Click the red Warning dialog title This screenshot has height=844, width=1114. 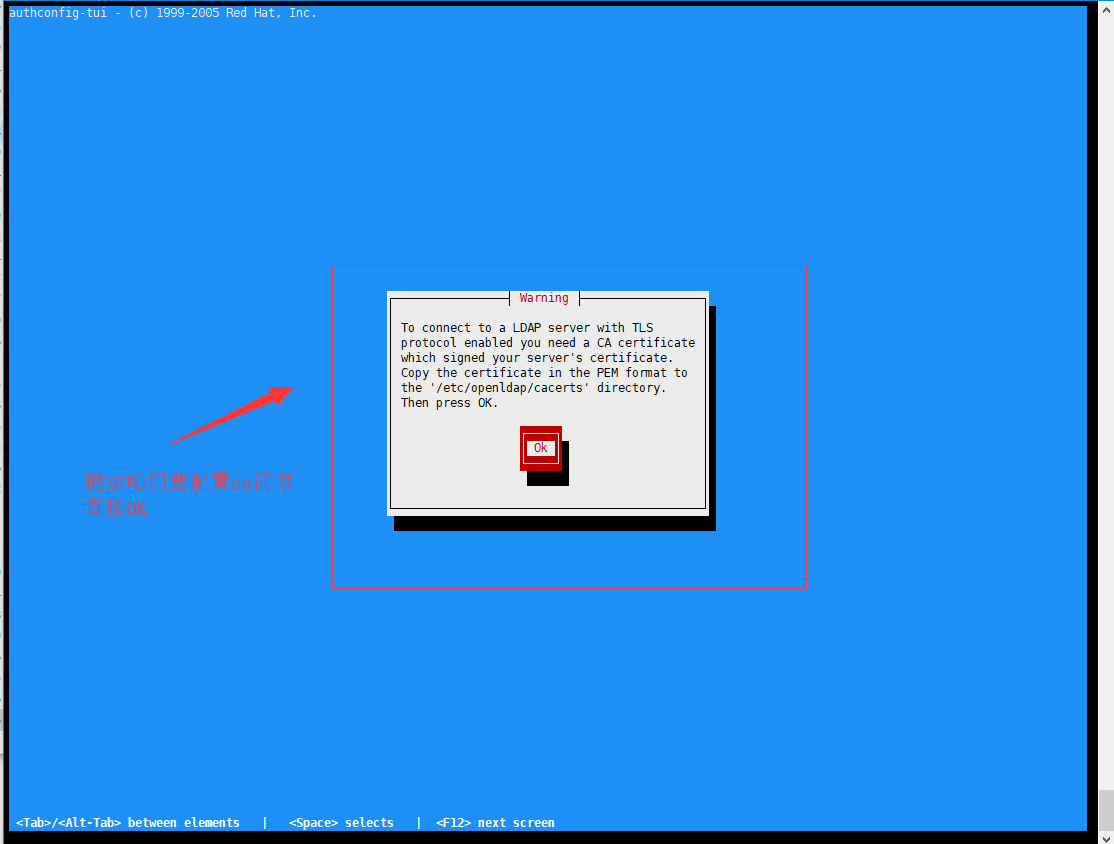[544, 298]
